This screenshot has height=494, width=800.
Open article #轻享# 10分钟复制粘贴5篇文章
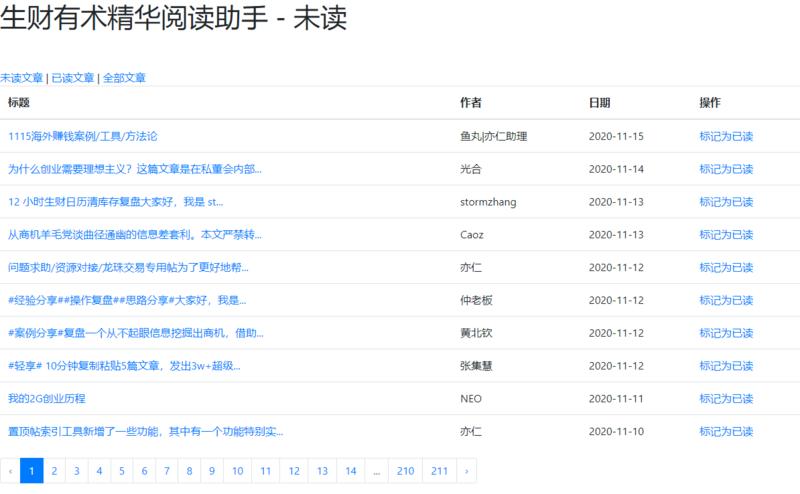click(x=124, y=365)
